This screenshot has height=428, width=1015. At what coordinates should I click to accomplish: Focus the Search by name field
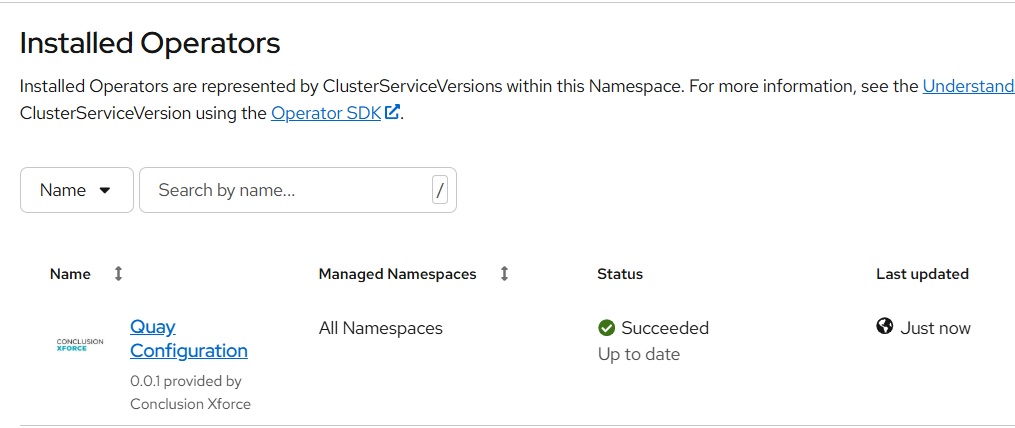click(x=285, y=190)
